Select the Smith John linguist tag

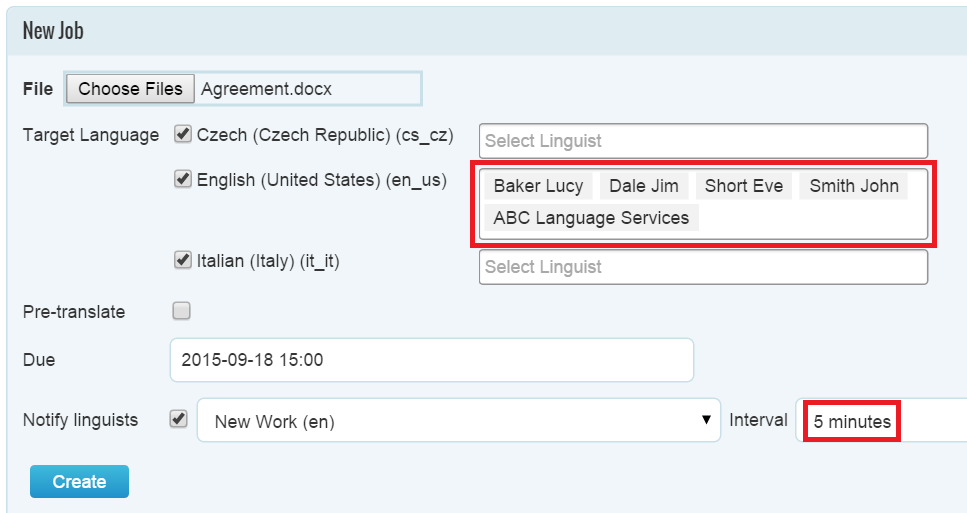[853, 186]
